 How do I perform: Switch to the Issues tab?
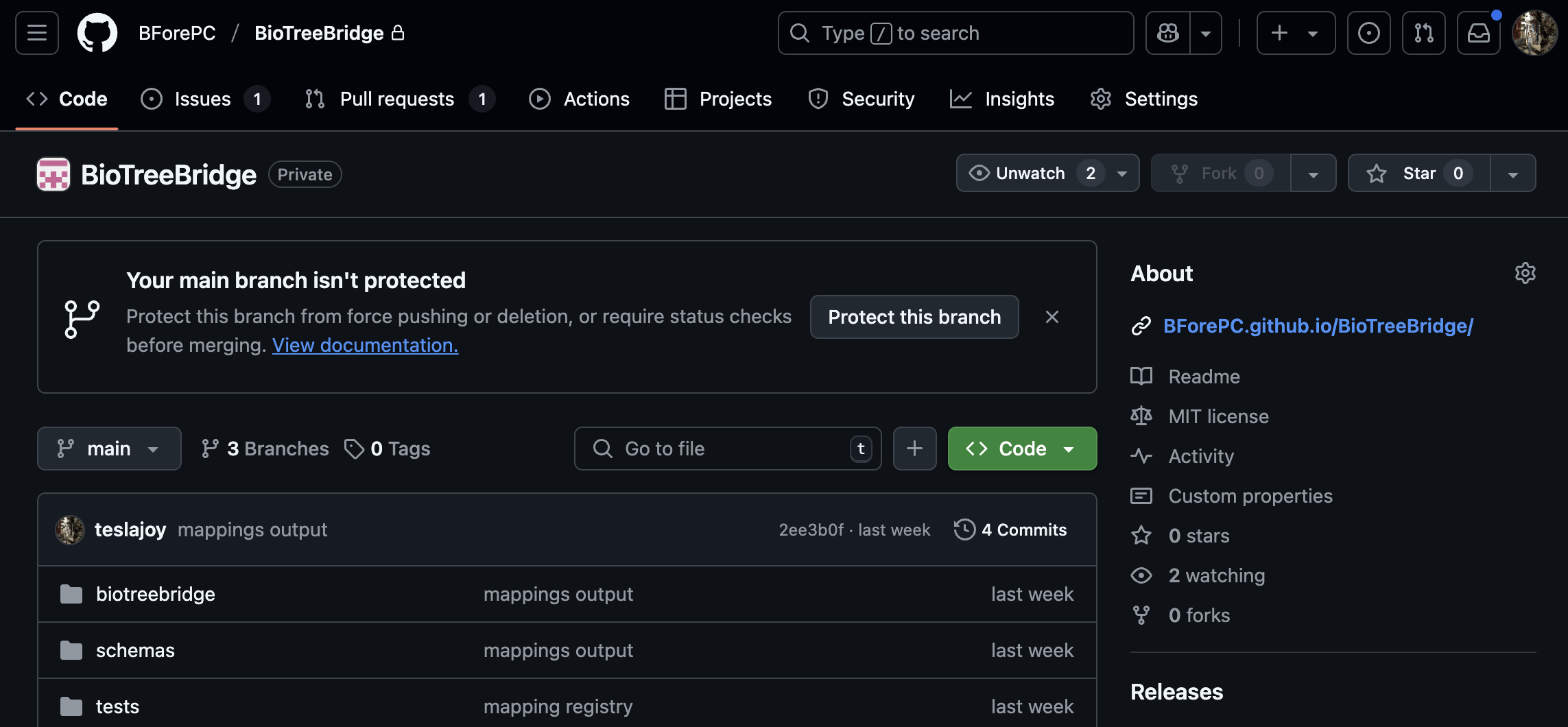pyautogui.click(x=204, y=99)
